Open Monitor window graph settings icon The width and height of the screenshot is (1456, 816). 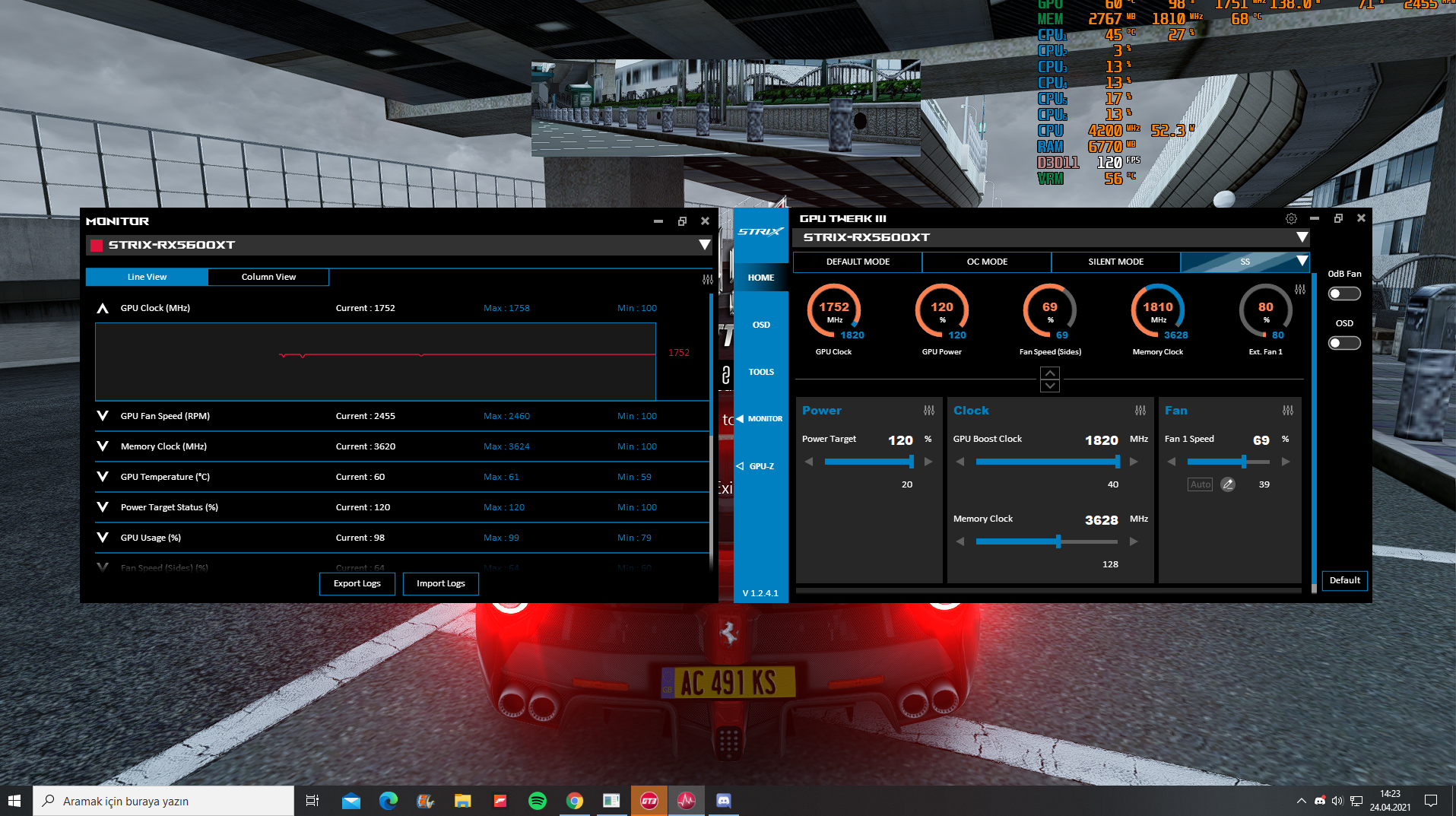(708, 280)
